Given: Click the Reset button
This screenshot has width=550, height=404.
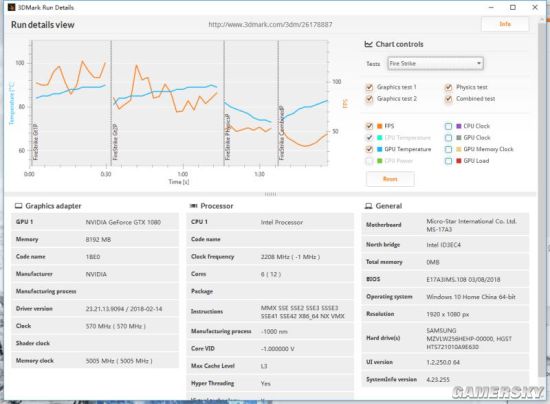Looking at the screenshot, I should [x=390, y=179].
